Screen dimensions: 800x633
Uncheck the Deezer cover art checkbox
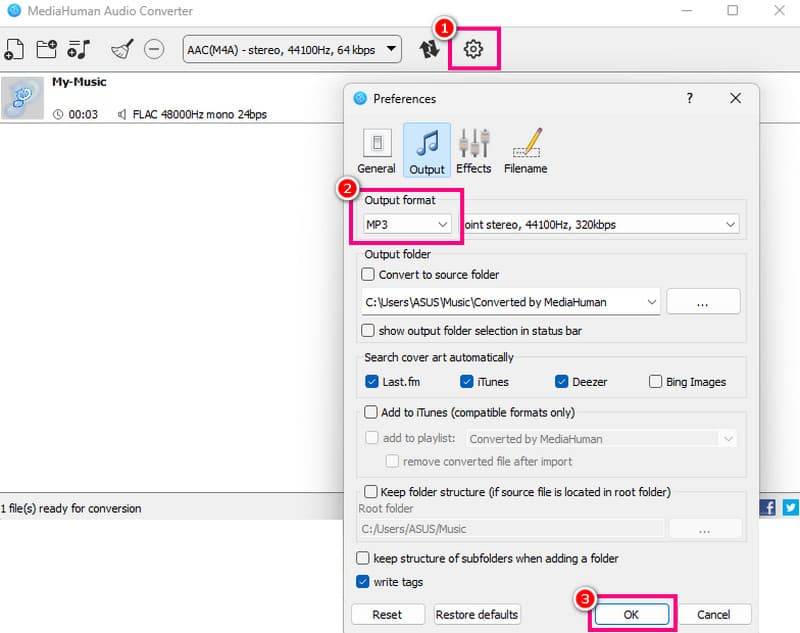[x=561, y=382]
